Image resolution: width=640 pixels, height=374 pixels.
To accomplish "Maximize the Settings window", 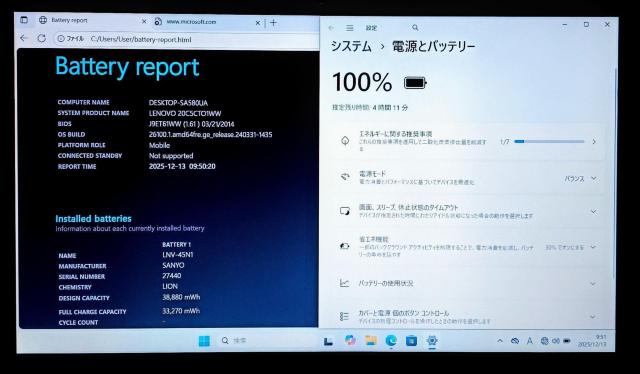I will pos(586,24).
